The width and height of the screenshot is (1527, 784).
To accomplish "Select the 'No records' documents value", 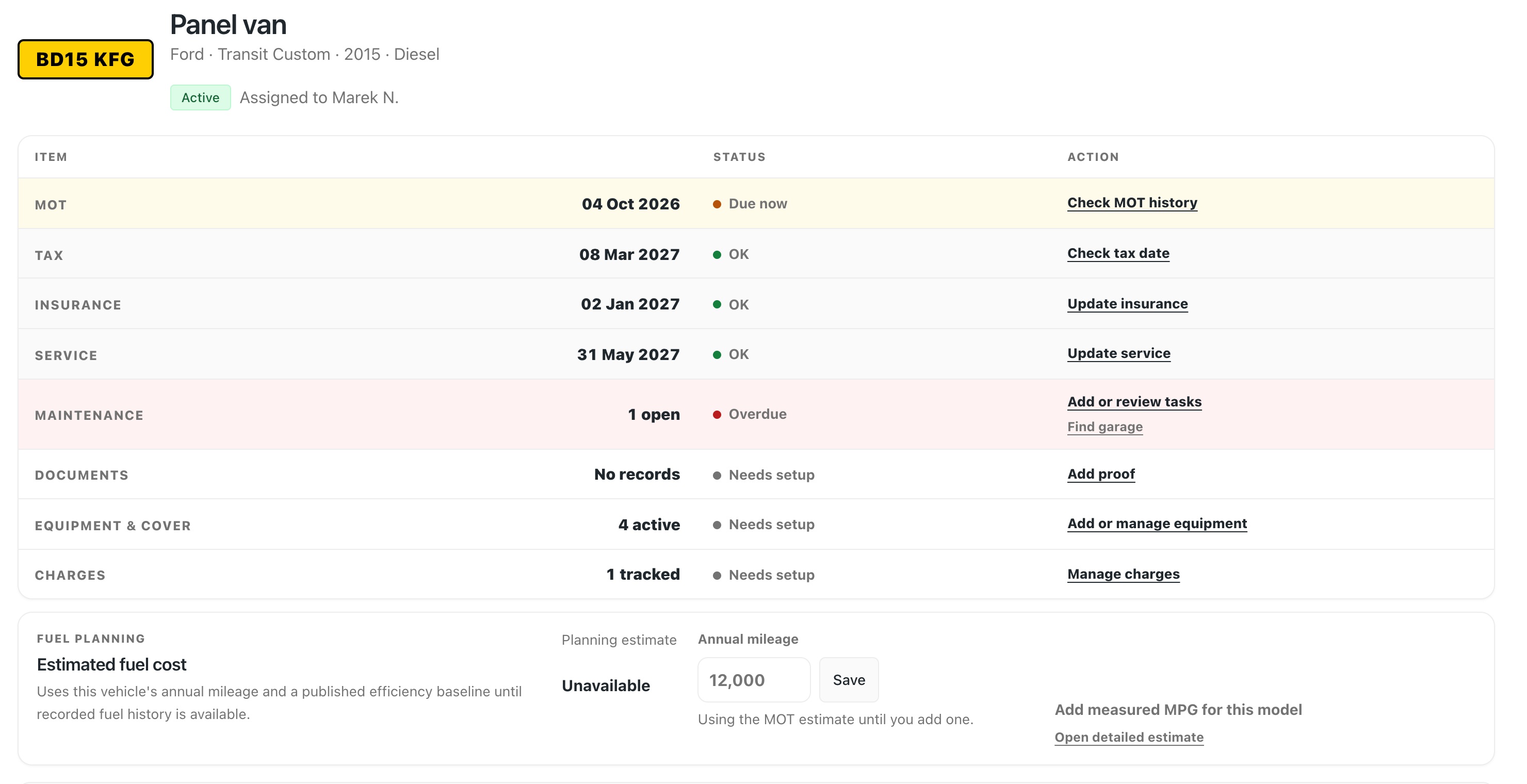I will click(x=637, y=474).
